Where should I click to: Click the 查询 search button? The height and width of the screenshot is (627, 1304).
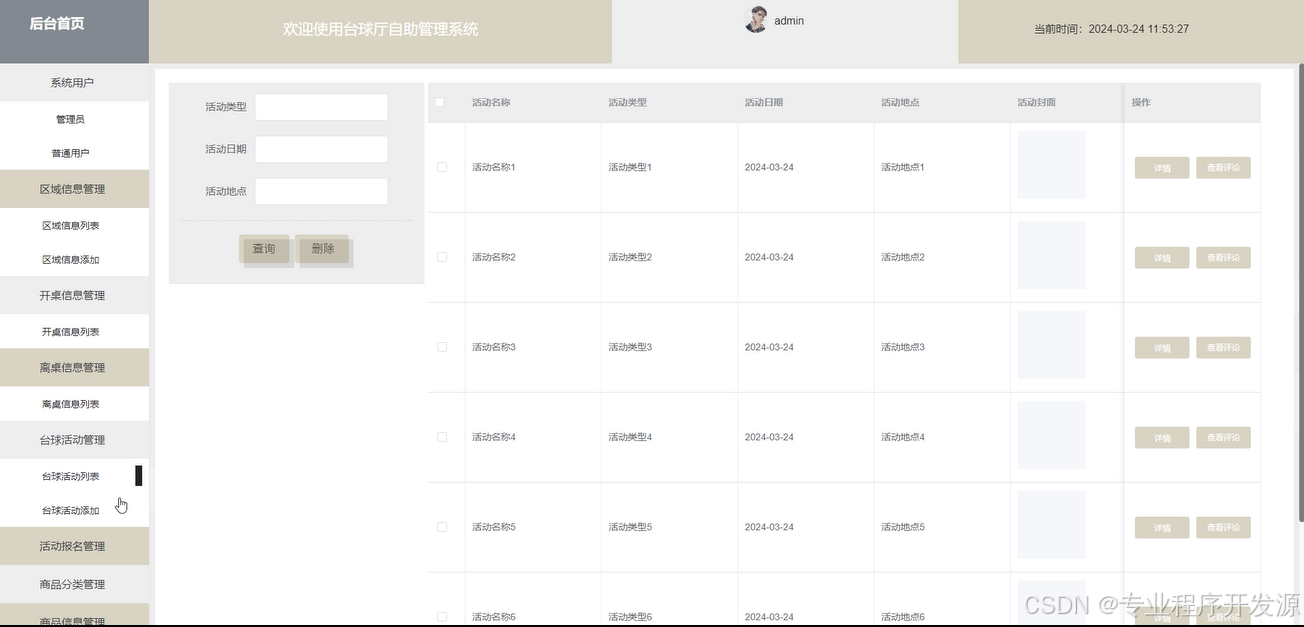tap(264, 248)
